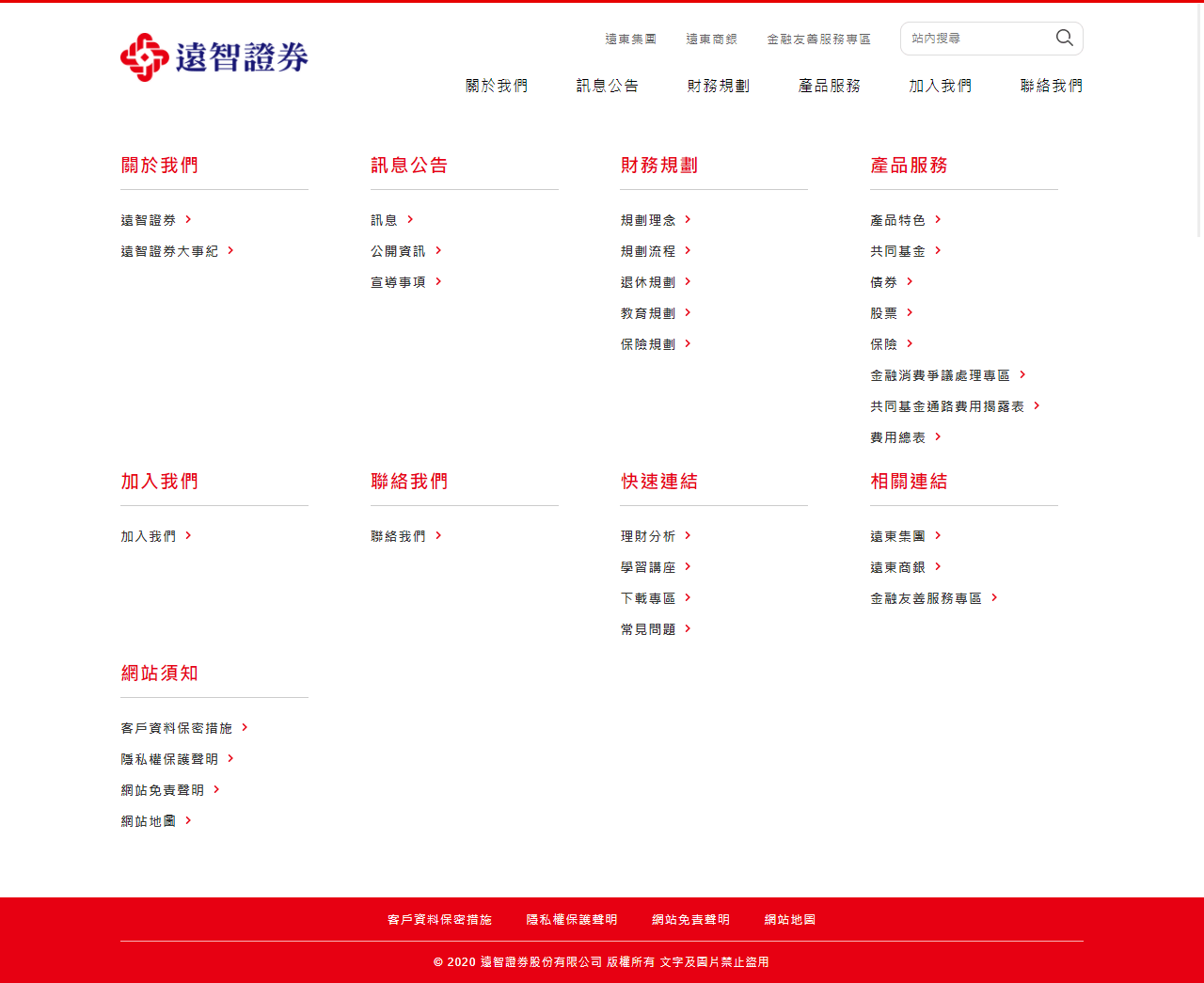Open 隱私權保護聲明 in the red footer
1204x983 pixels.
click(x=572, y=920)
